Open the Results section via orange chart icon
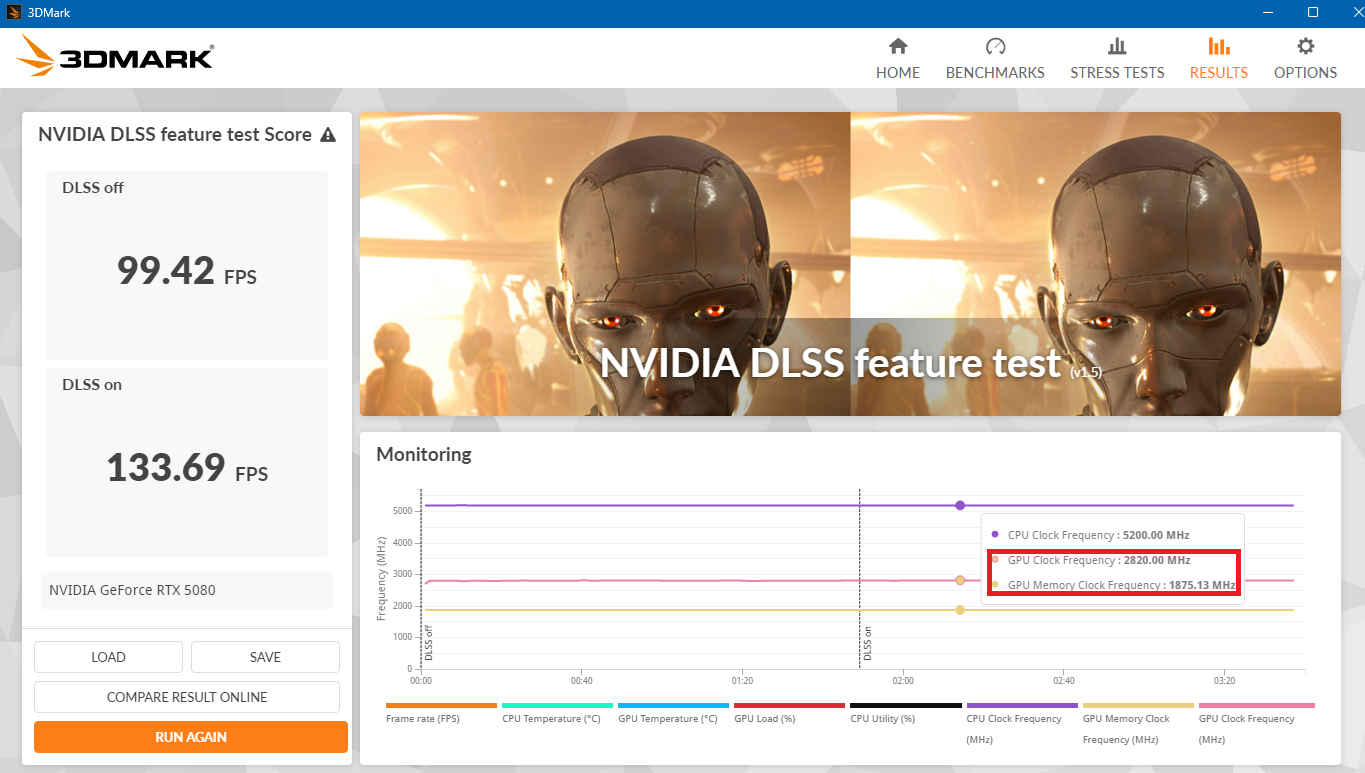This screenshot has height=773, width=1365. [1218, 47]
